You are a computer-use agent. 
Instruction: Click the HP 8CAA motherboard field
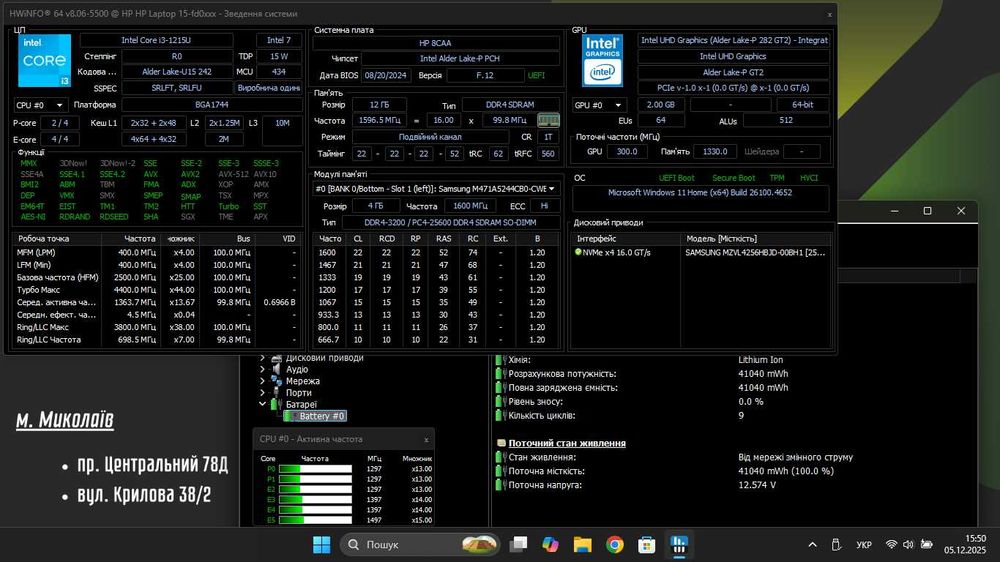tap(436, 43)
